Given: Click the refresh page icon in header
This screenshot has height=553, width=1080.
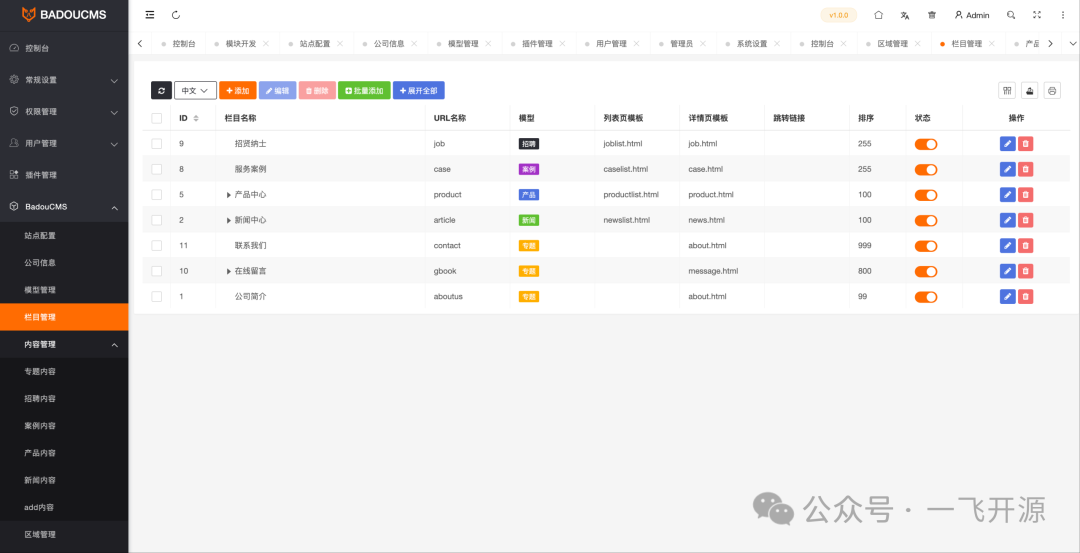Looking at the screenshot, I should [x=176, y=15].
